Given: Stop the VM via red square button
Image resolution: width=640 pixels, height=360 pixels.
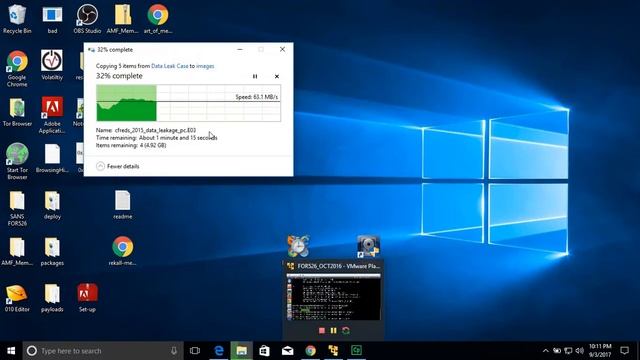Looking at the screenshot, I should [x=322, y=331].
